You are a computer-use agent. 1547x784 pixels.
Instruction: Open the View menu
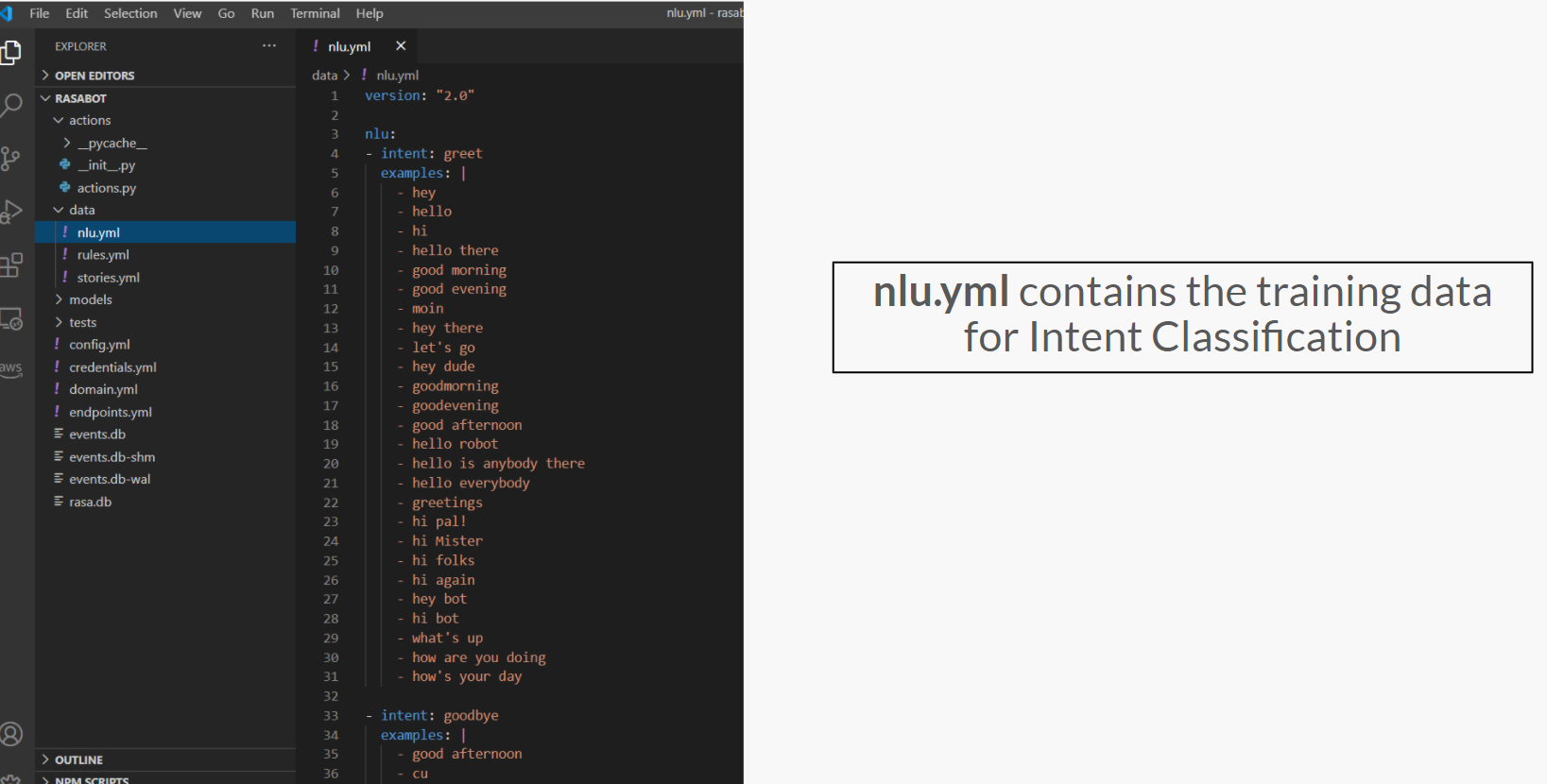[187, 13]
